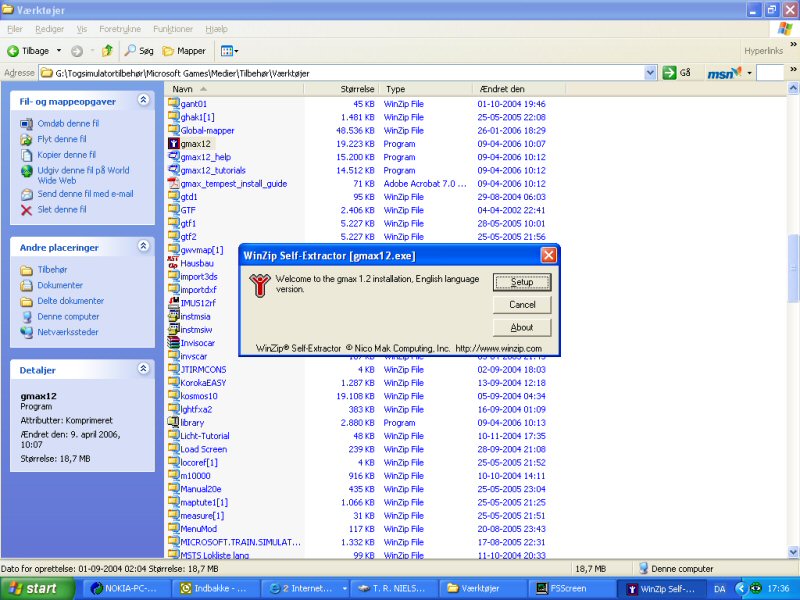Open the Vis menu
800x600 pixels.
(82, 29)
